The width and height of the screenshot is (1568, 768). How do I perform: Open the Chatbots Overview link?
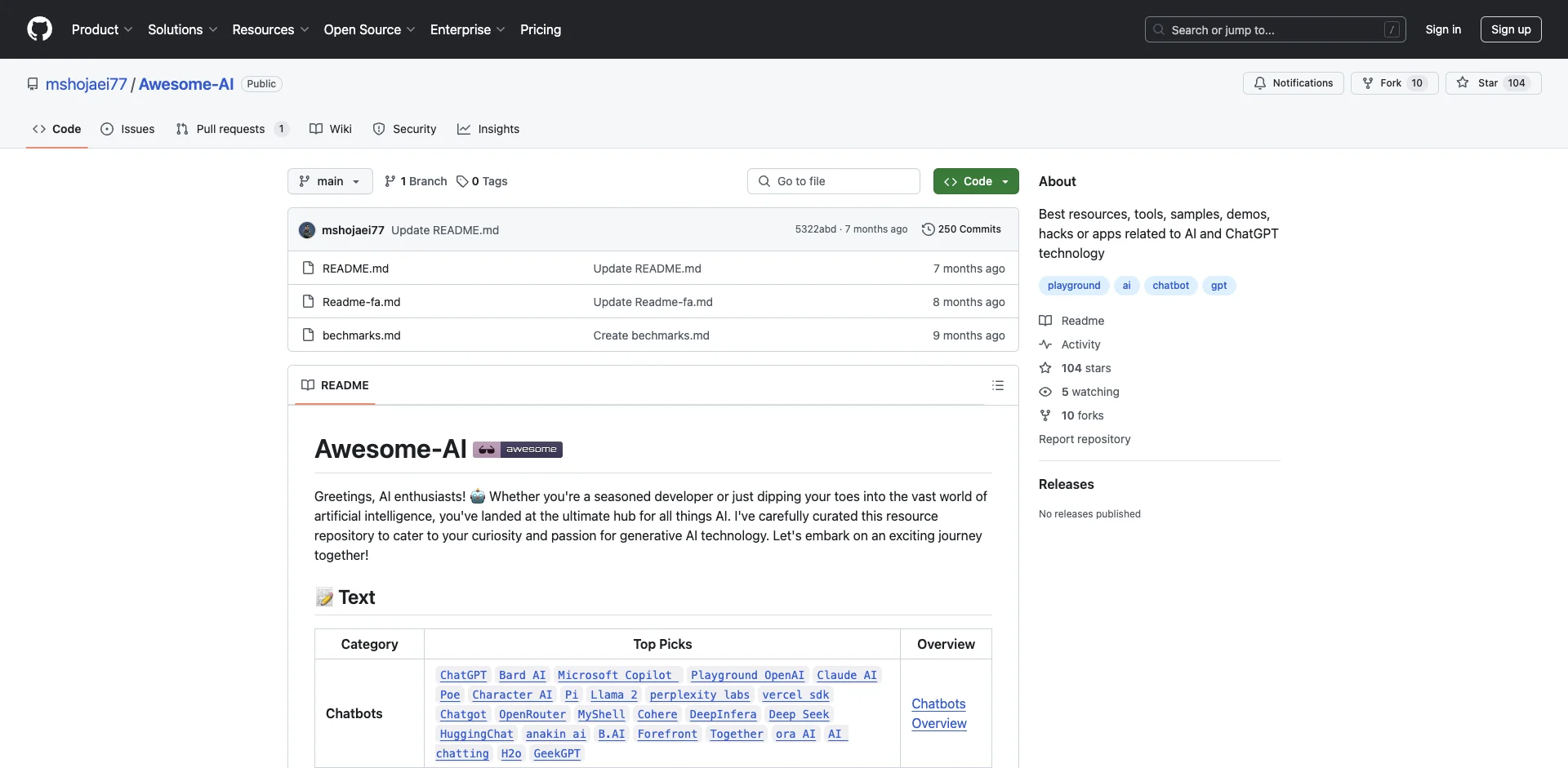[939, 713]
